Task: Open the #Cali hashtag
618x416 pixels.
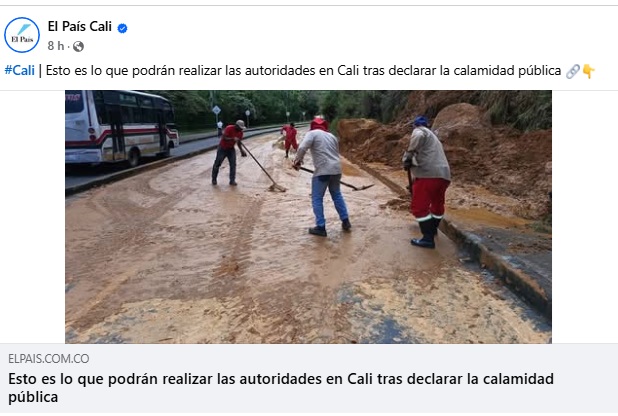Action: (20, 71)
